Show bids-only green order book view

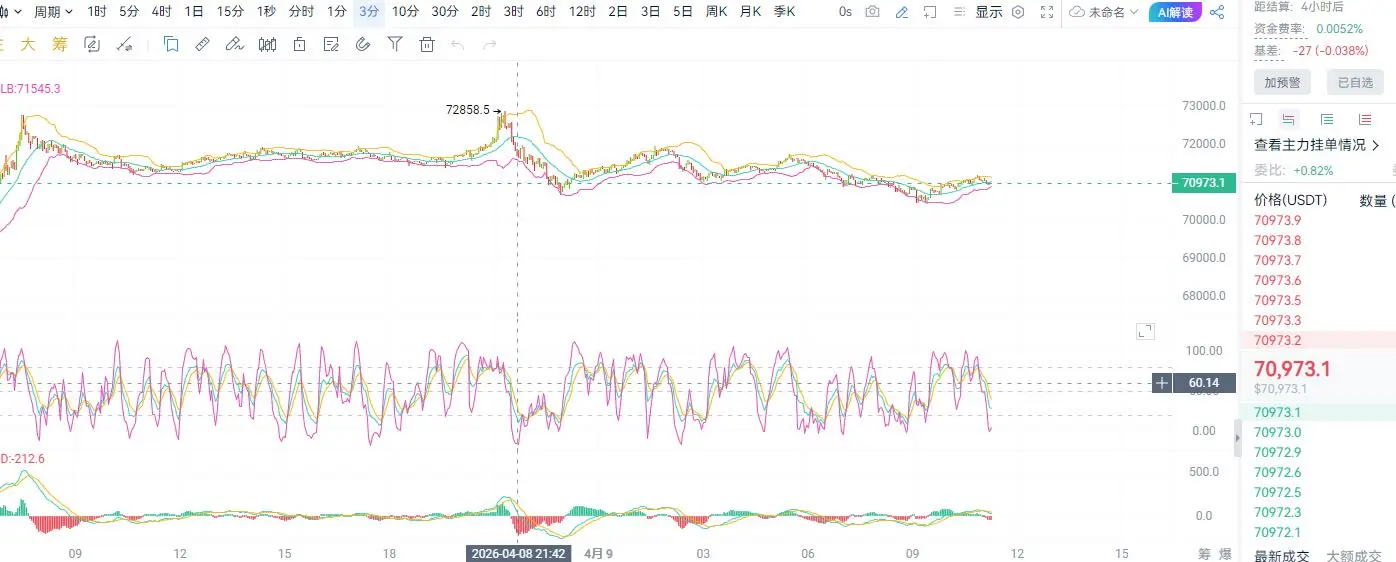coord(1327,119)
